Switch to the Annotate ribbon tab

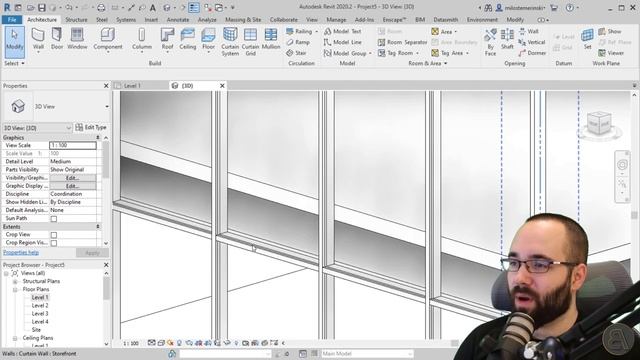[178, 20]
